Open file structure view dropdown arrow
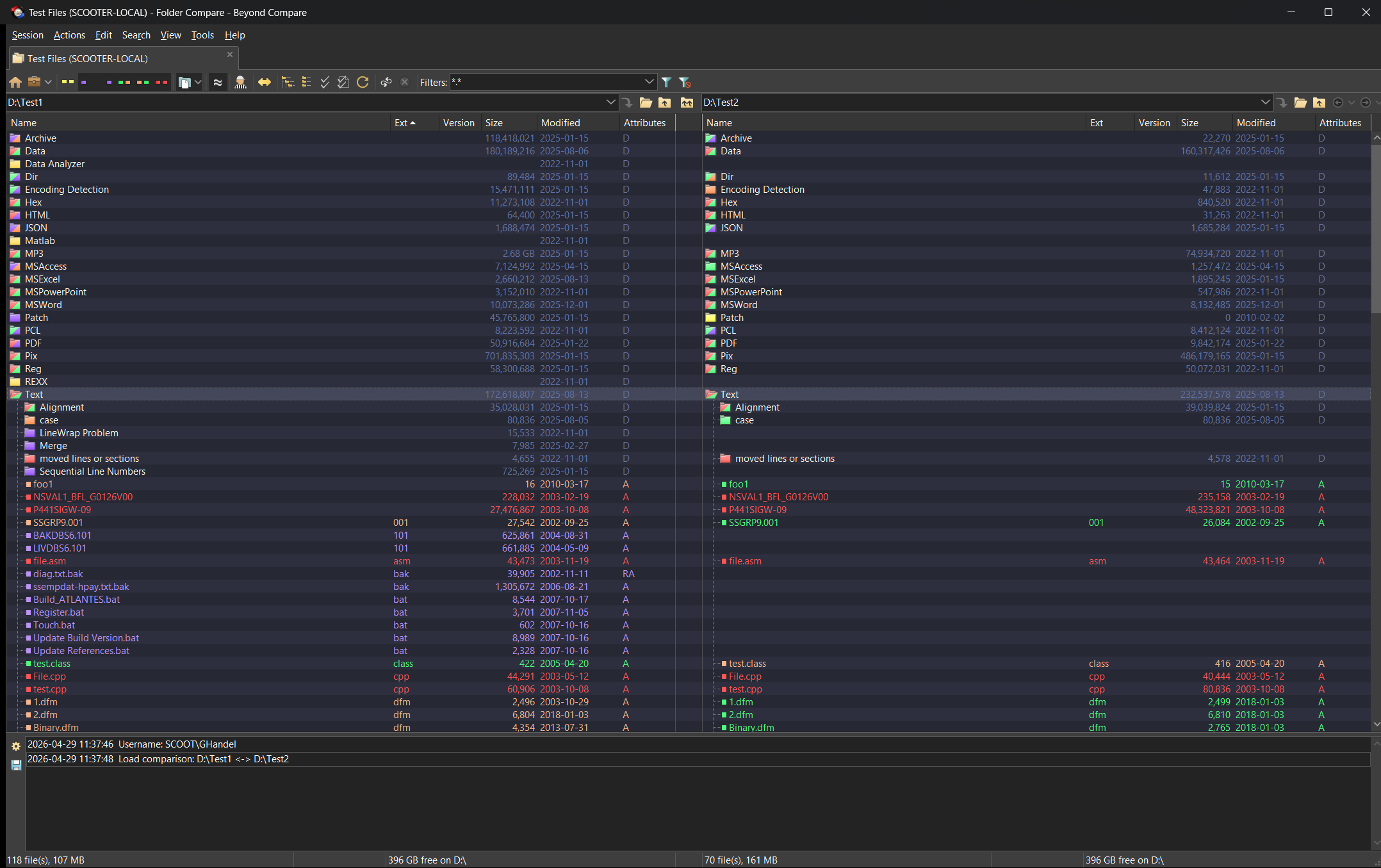This screenshot has height=868, width=1381. click(198, 82)
